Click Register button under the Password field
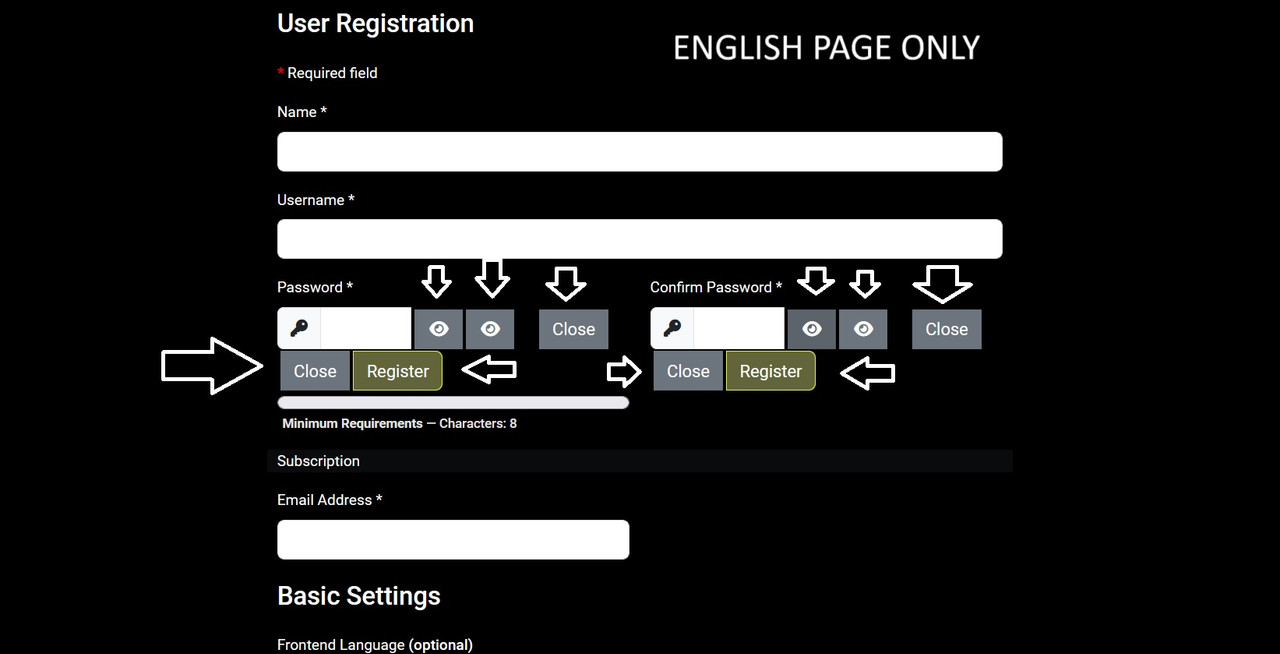The height and width of the screenshot is (654, 1280). click(x=398, y=371)
